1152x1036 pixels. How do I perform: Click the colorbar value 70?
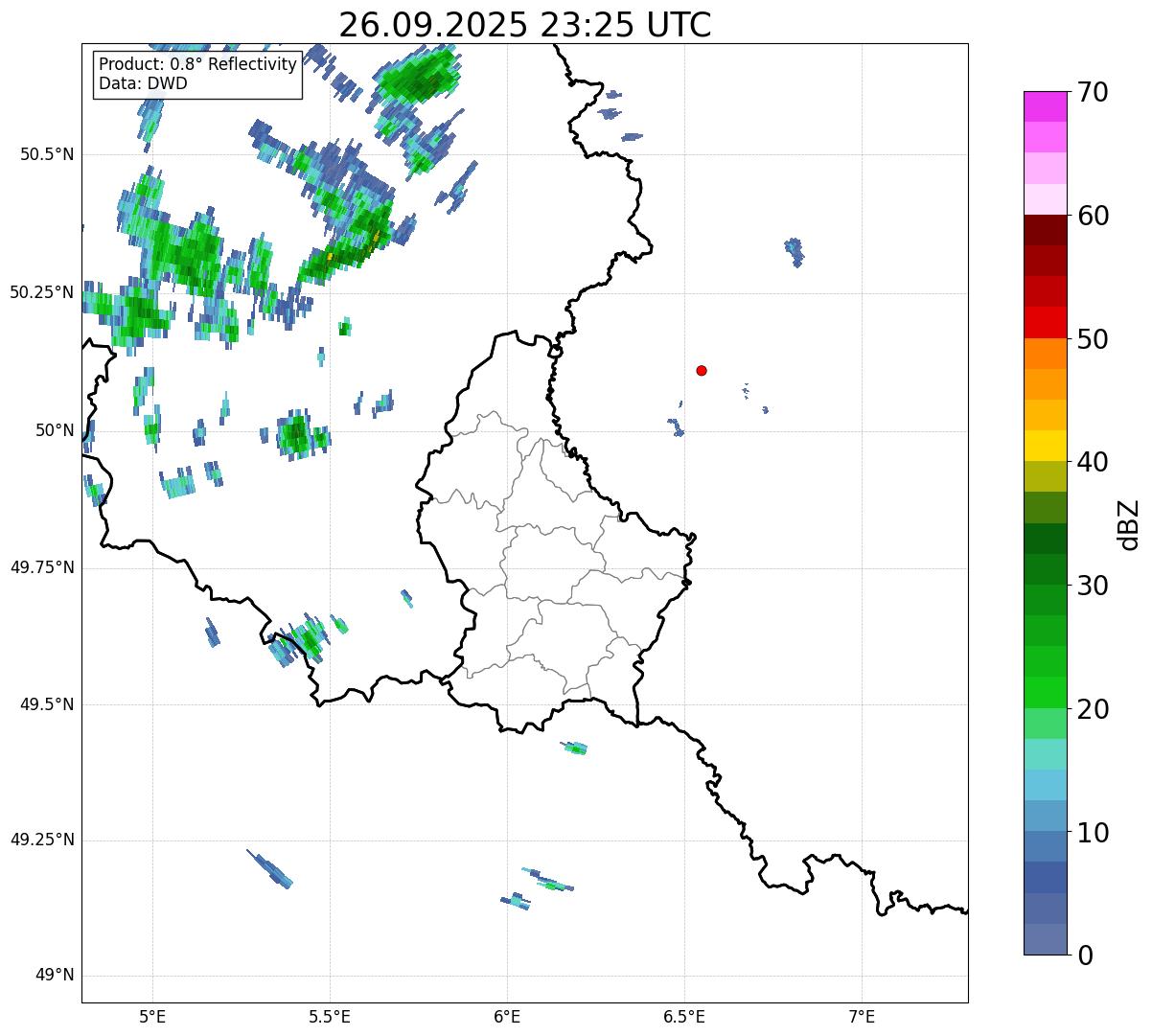(x=1093, y=92)
